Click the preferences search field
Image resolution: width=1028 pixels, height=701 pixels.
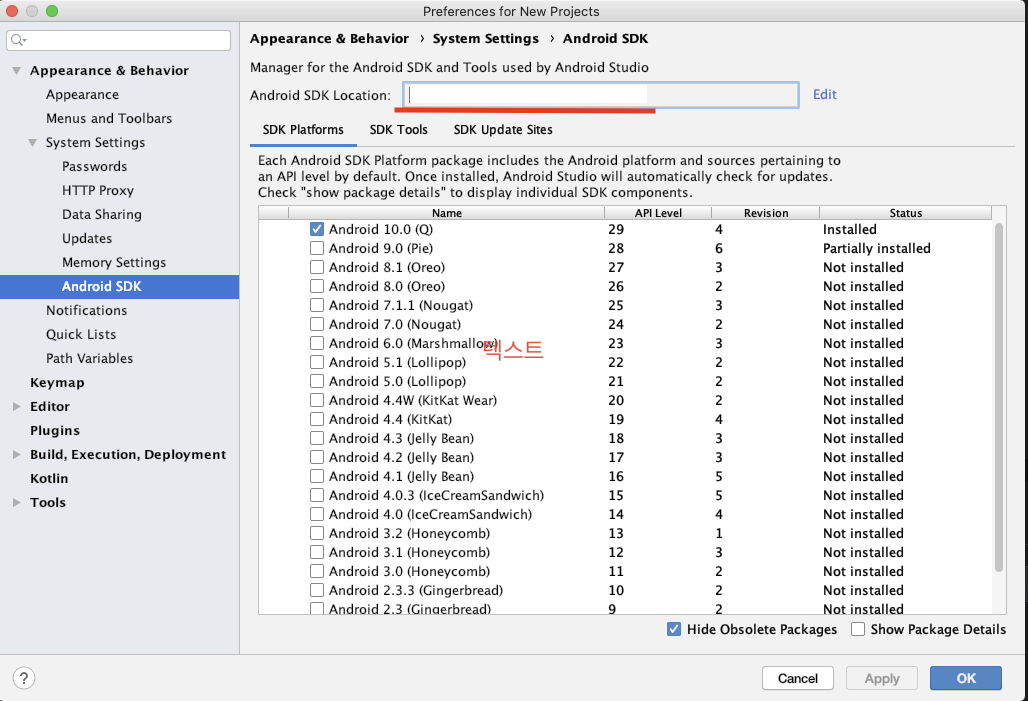click(x=118, y=40)
